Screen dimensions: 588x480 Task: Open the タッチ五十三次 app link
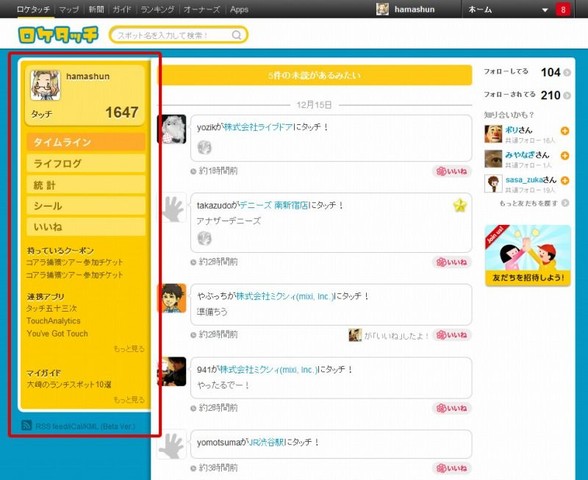point(52,308)
